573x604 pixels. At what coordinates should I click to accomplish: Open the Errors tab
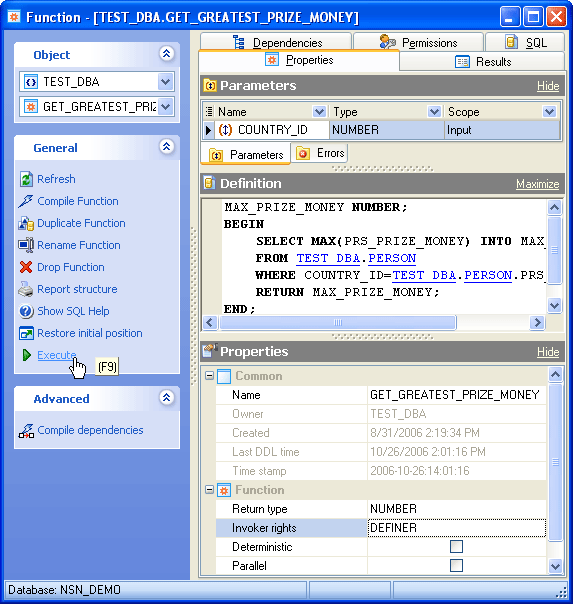coord(320,153)
